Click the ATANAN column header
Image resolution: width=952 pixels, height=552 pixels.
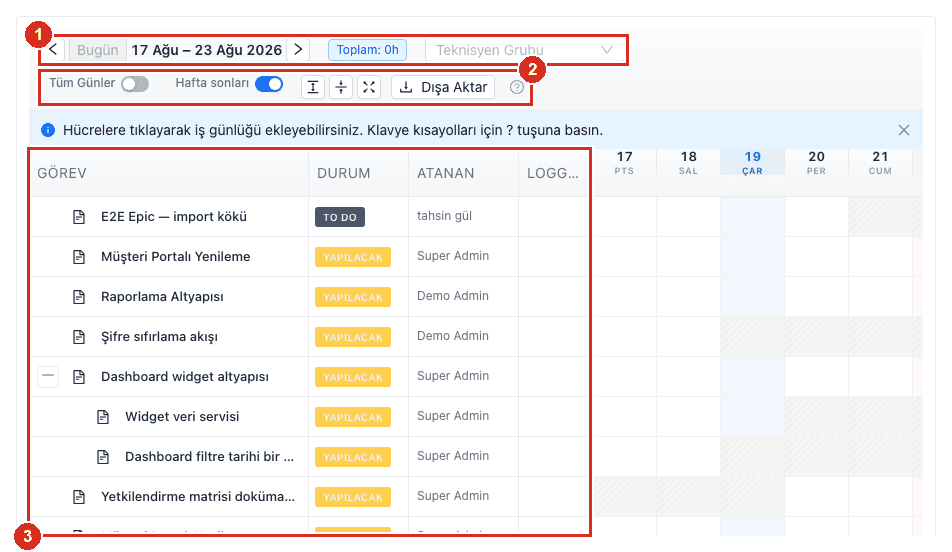click(463, 173)
